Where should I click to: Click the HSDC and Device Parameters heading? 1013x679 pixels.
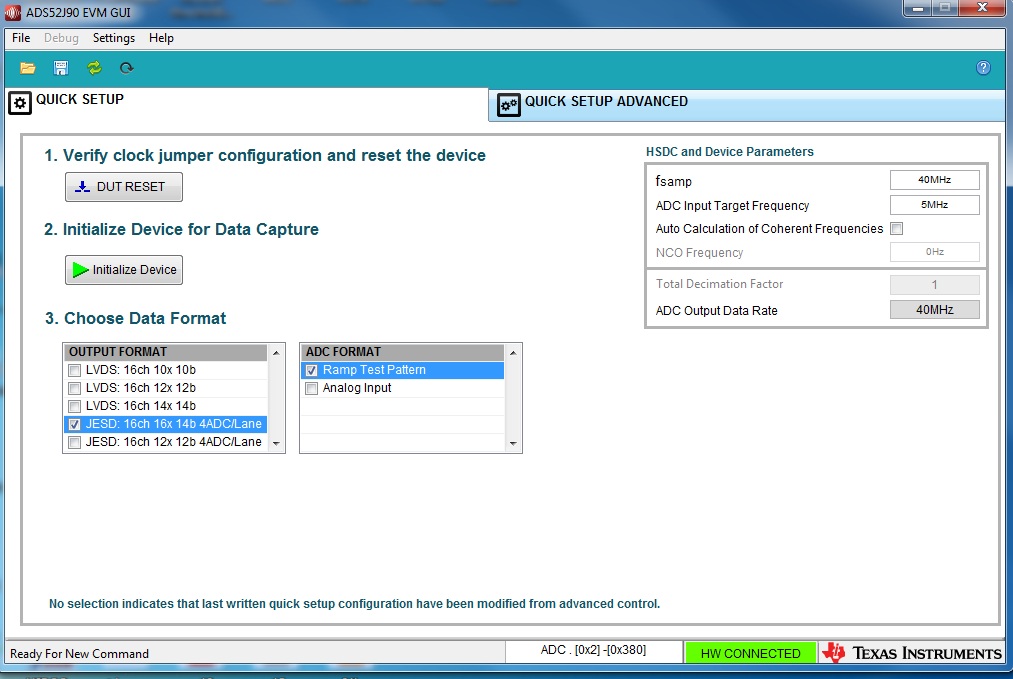(x=729, y=152)
